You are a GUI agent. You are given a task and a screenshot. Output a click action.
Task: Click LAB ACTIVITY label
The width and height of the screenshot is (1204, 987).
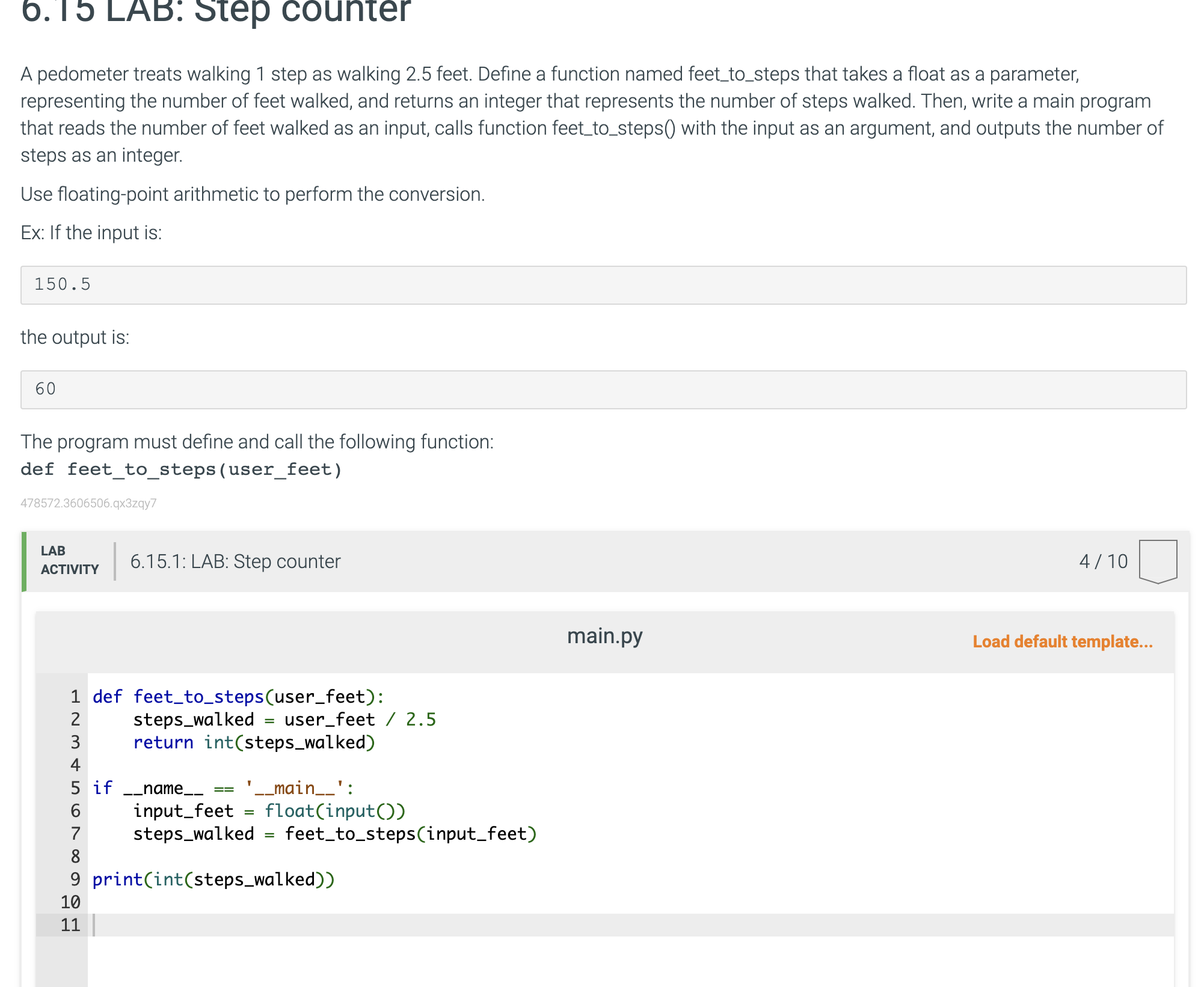coord(69,560)
